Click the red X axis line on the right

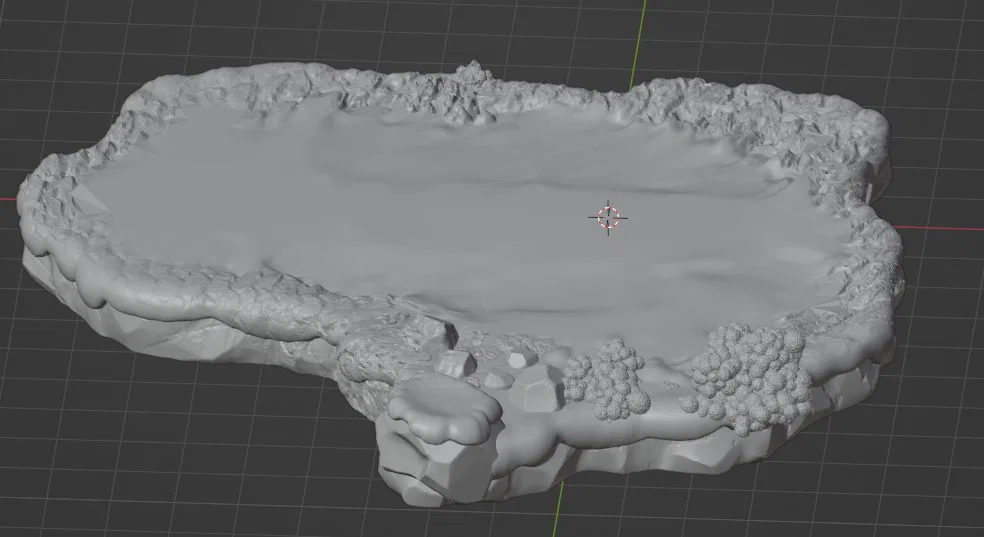[x=938, y=228]
